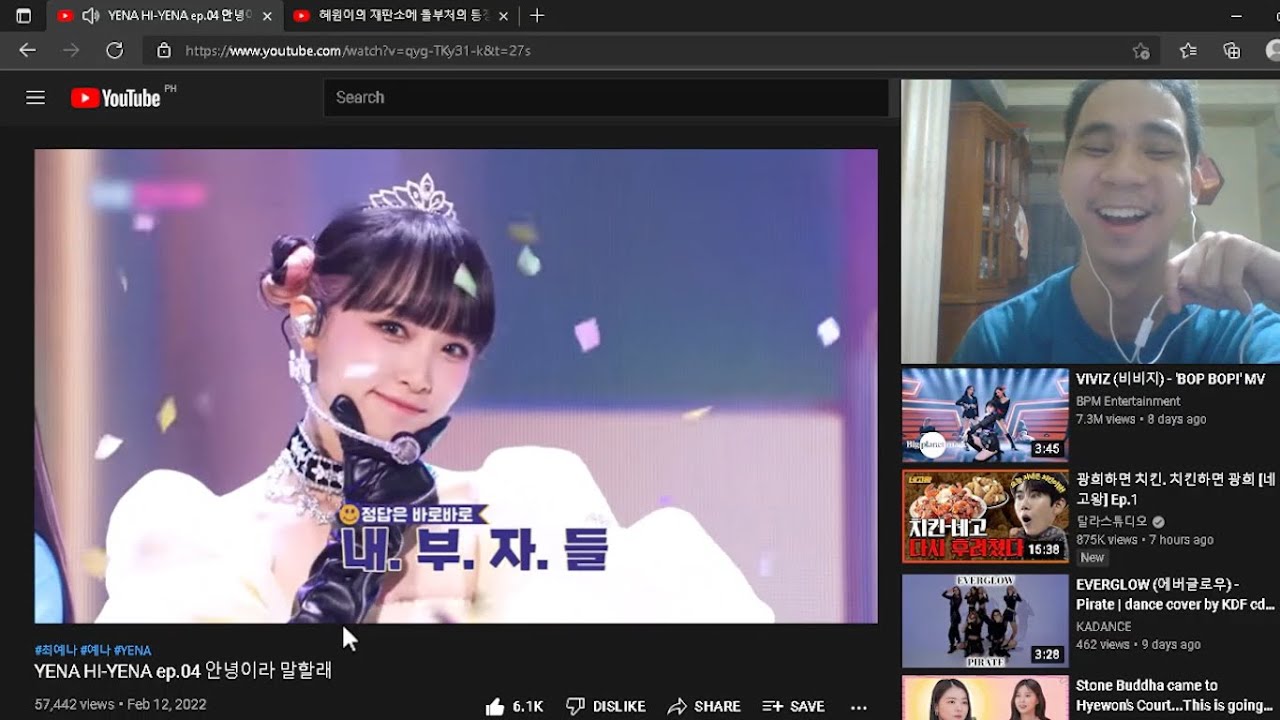
Task: Open Stone Buddha came to Hyewon's Court title
Action: 1176,695
